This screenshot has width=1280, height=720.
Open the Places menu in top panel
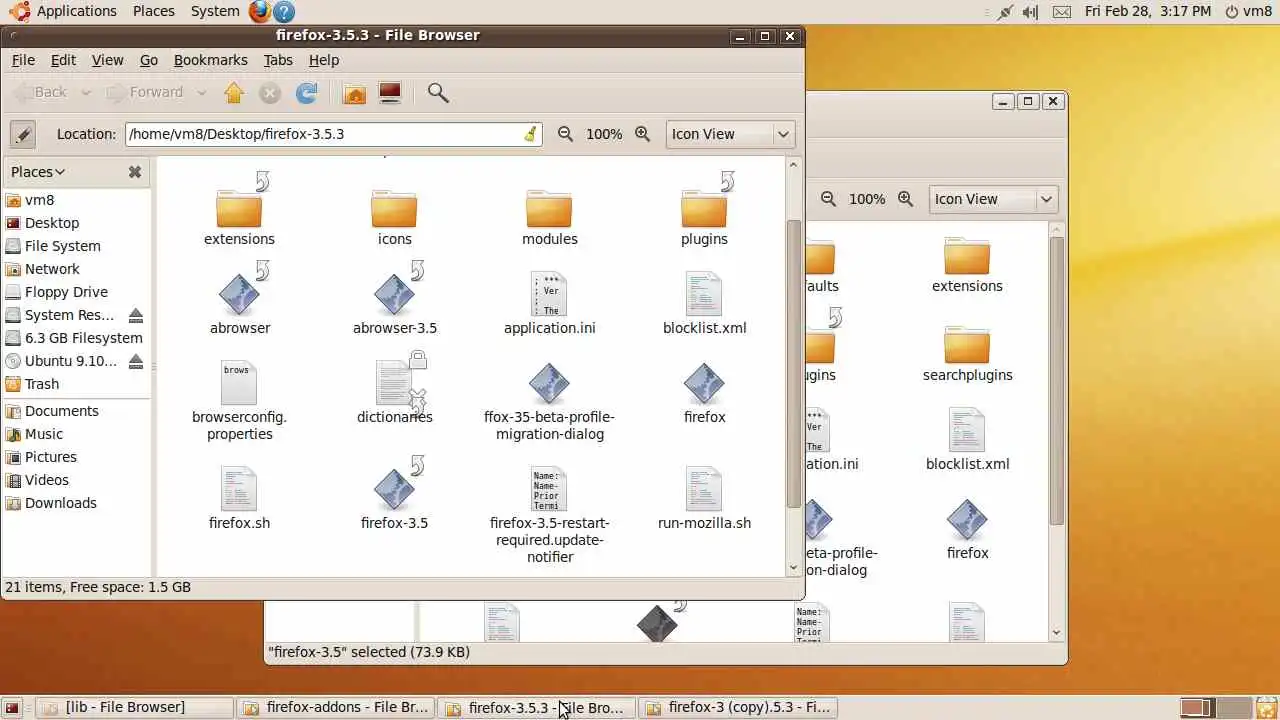click(153, 11)
